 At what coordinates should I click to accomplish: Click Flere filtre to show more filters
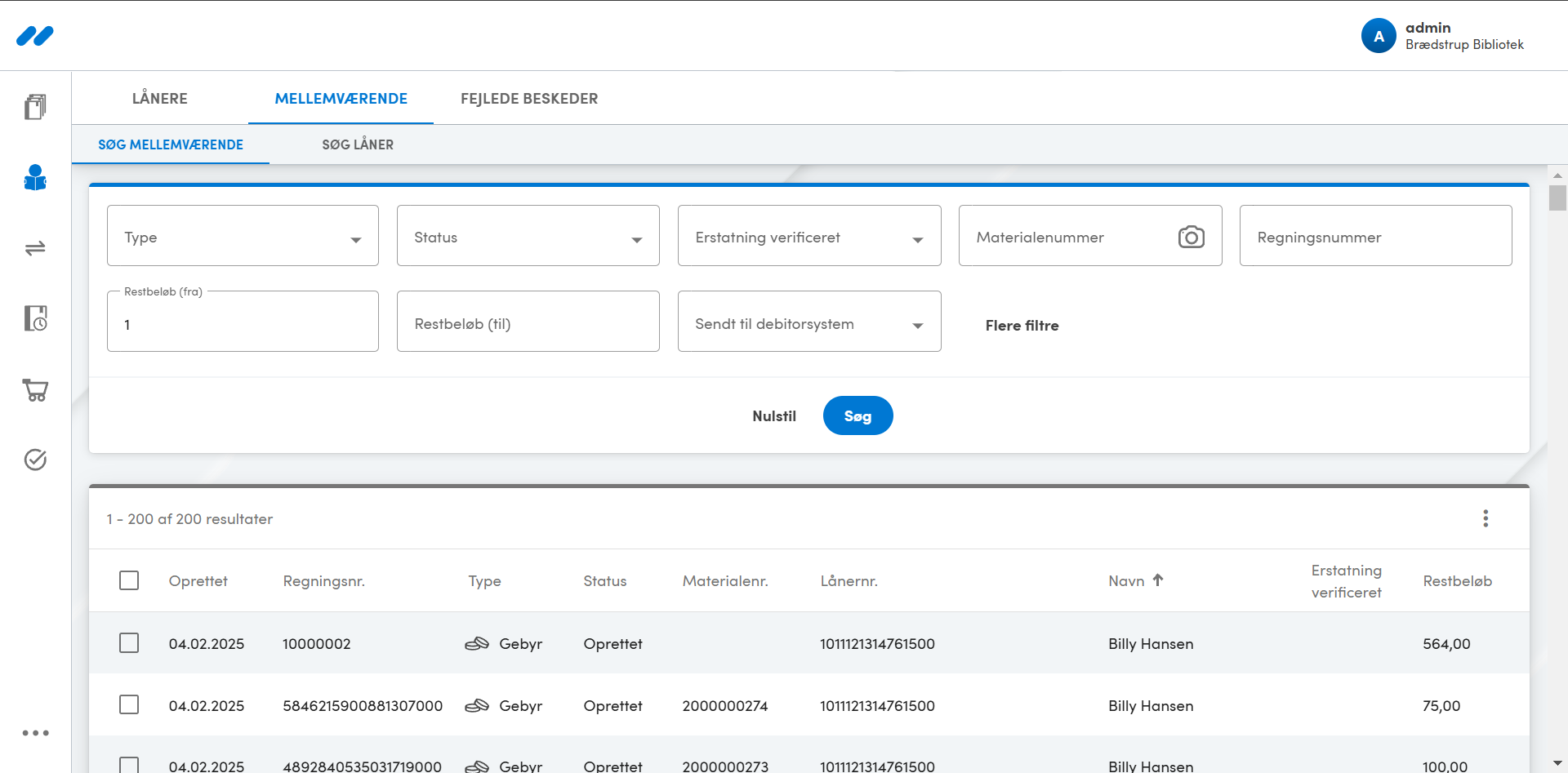point(1022,326)
